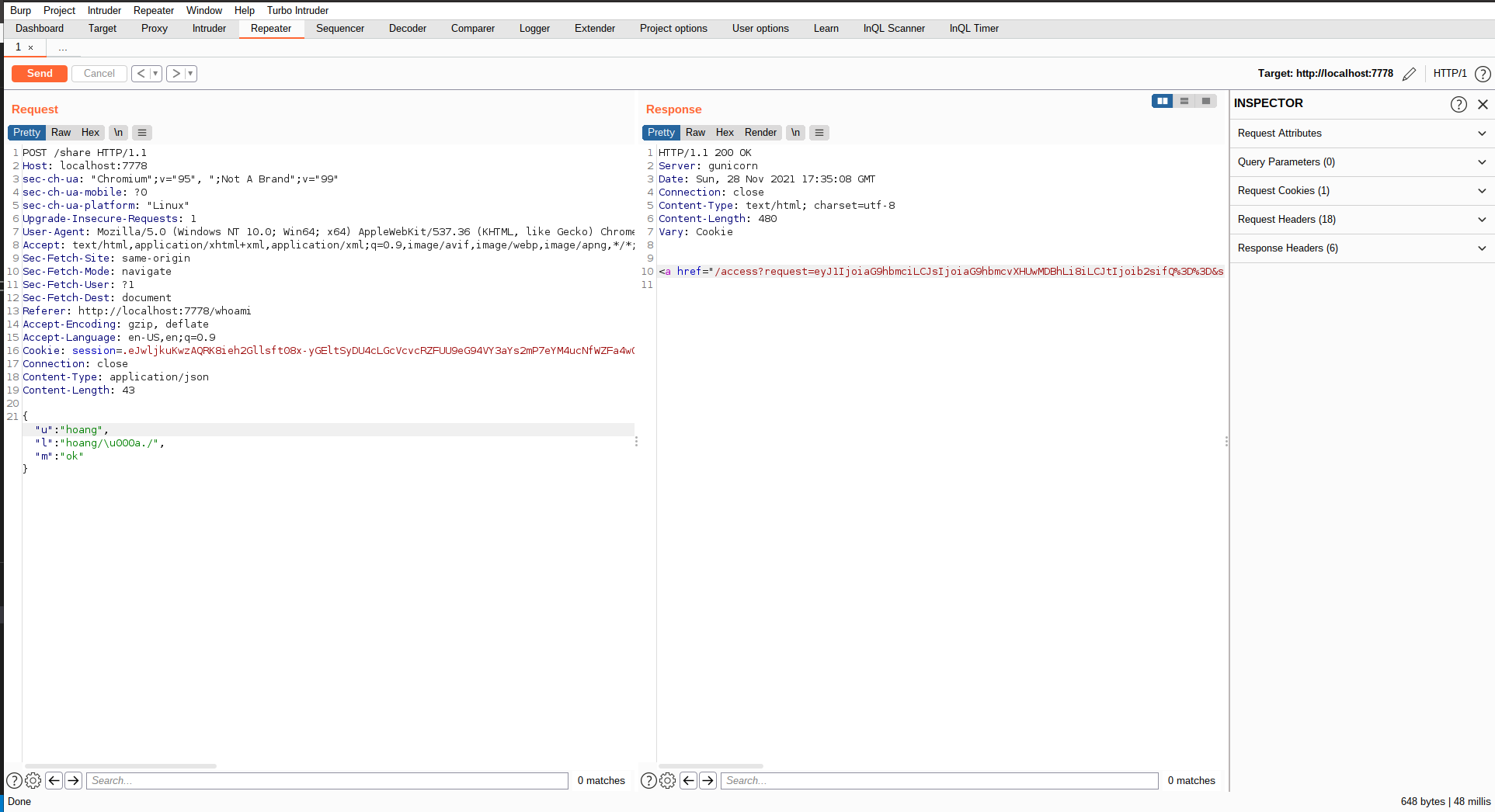Open the Request message editor menu

point(141,133)
